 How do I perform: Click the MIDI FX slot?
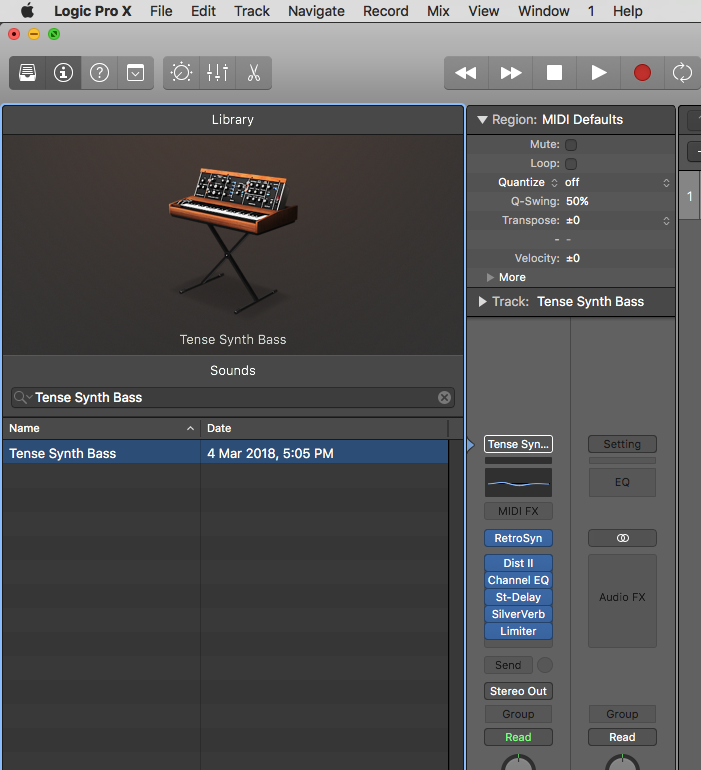[518, 511]
